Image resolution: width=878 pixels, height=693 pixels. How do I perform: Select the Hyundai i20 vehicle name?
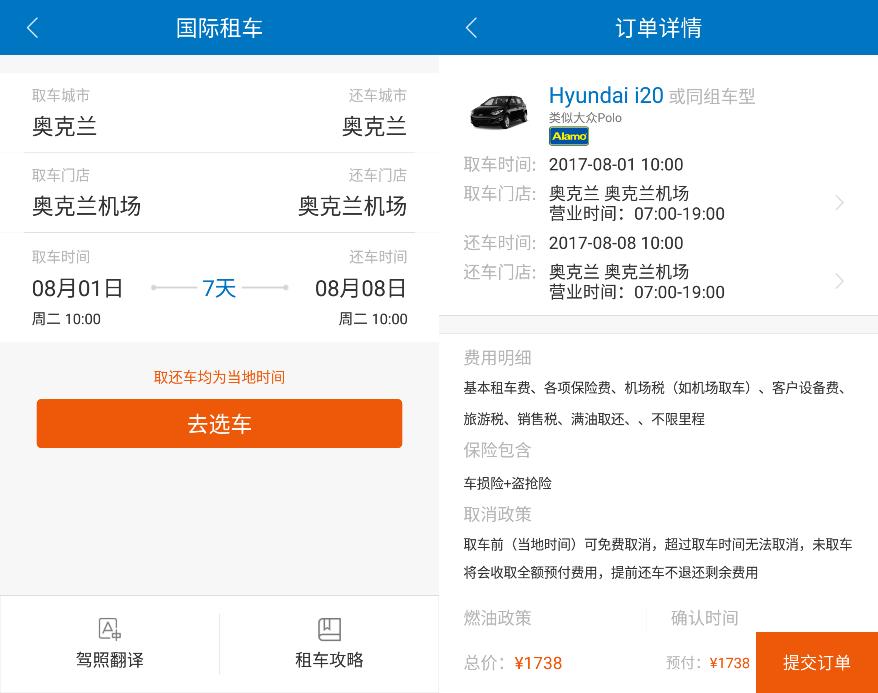click(x=606, y=96)
